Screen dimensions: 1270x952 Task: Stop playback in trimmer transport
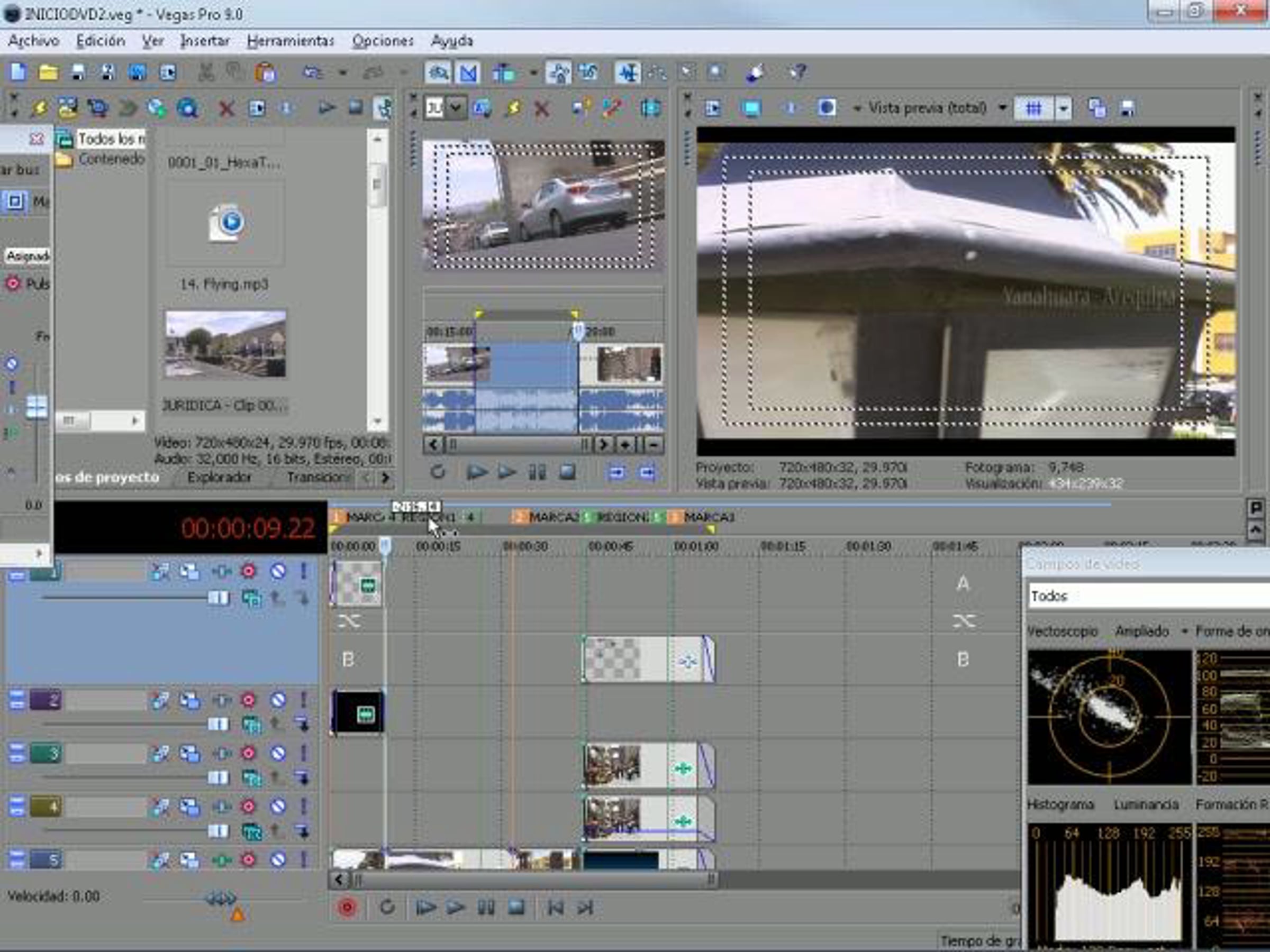click(567, 472)
